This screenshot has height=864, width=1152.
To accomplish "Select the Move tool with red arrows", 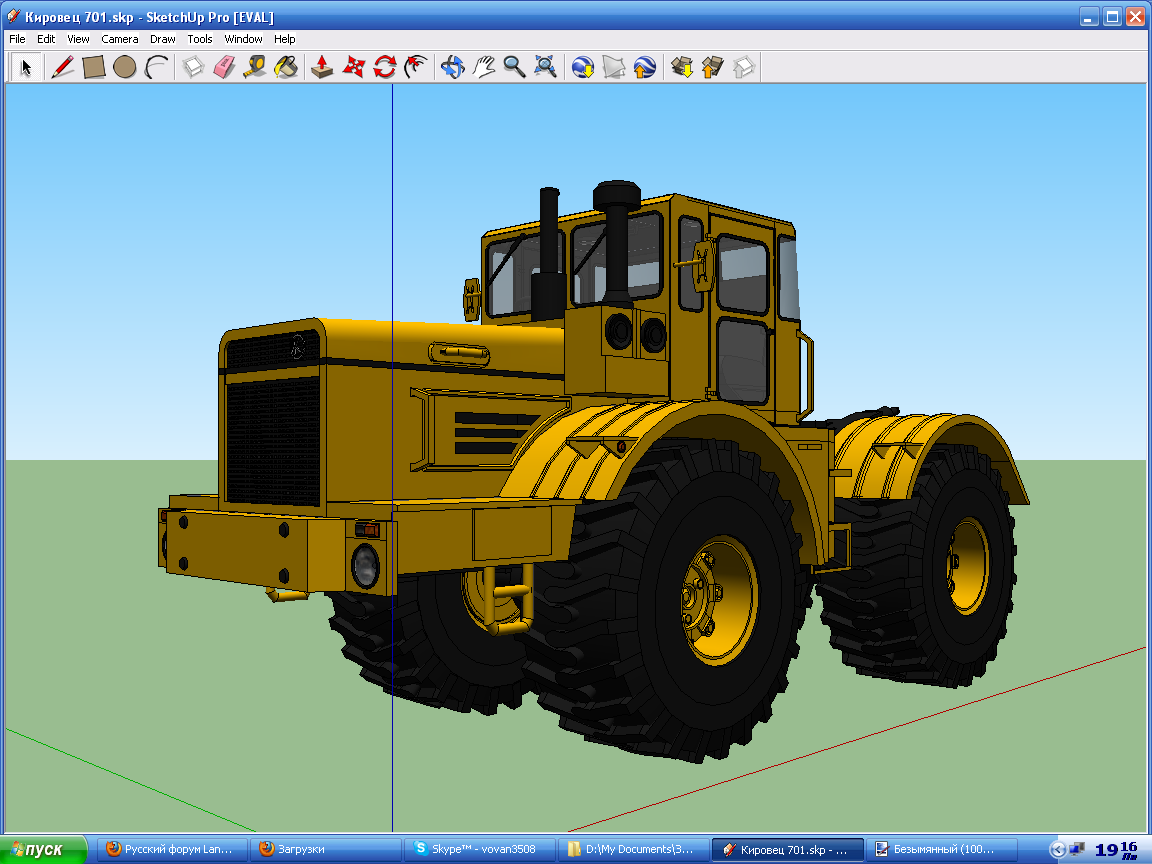I will tap(353, 68).
